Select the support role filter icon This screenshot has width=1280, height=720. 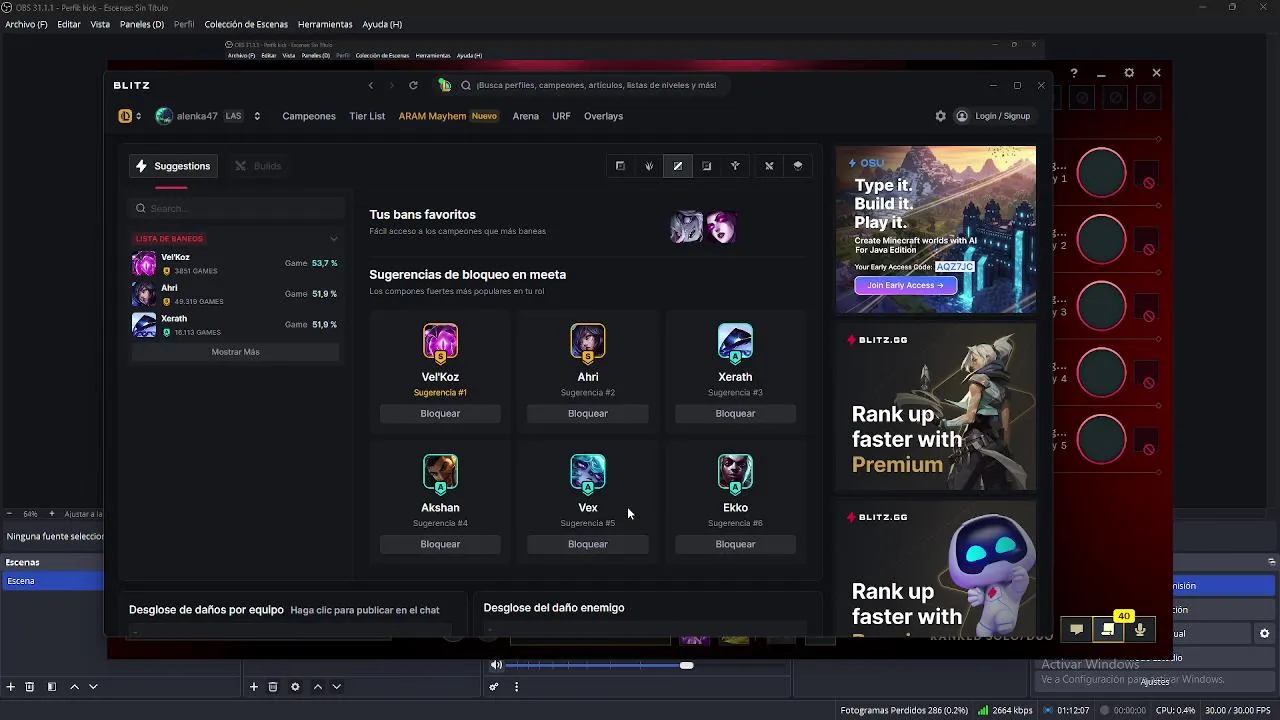click(x=735, y=166)
